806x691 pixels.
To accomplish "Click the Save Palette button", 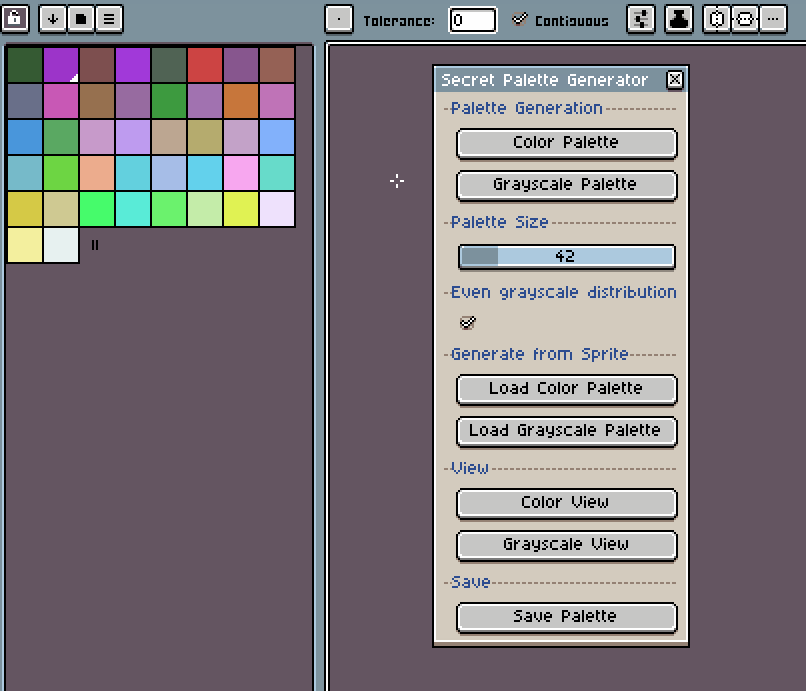I will pyautogui.click(x=566, y=617).
